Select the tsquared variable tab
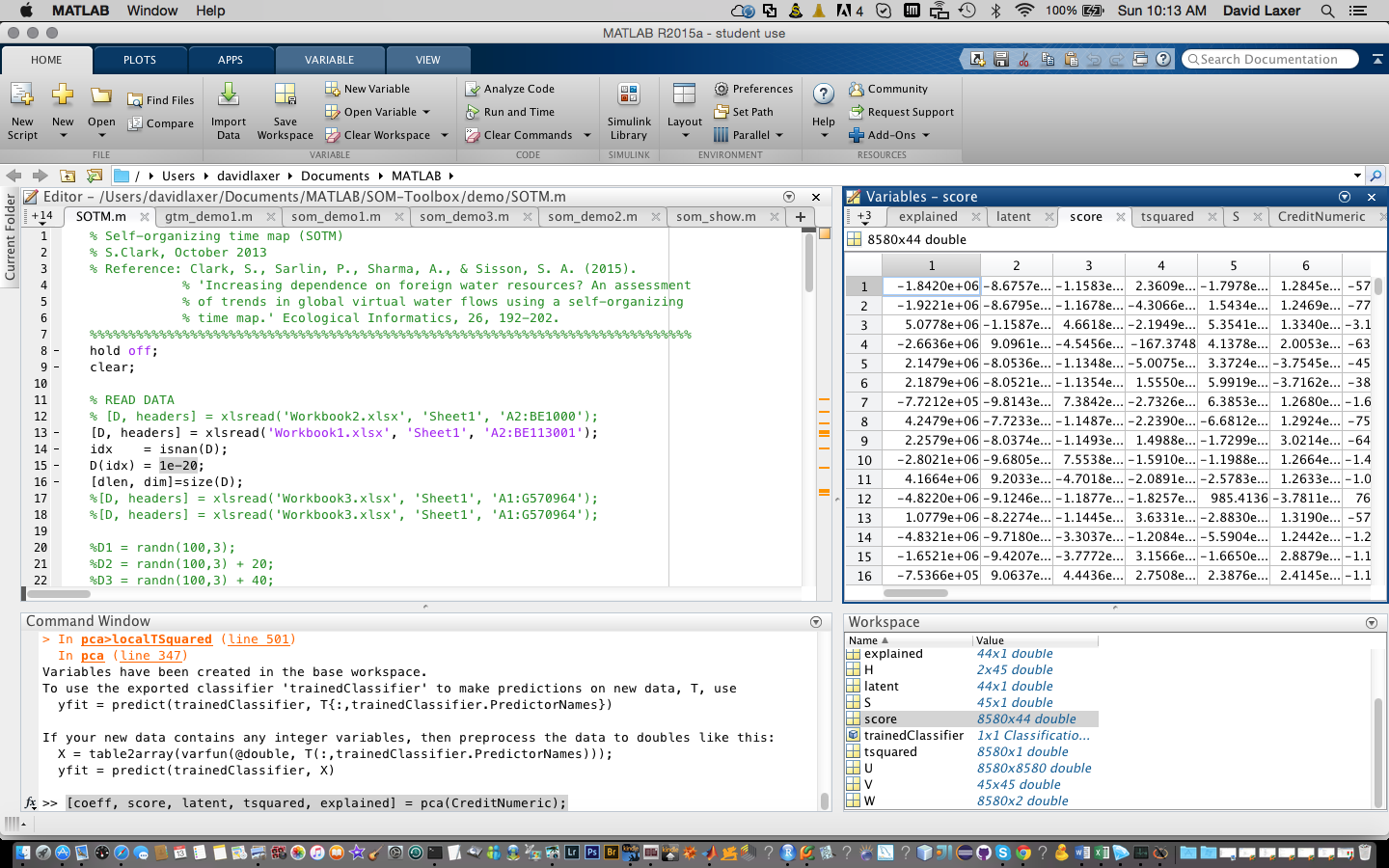1389x868 pixels. point(1167,217)
